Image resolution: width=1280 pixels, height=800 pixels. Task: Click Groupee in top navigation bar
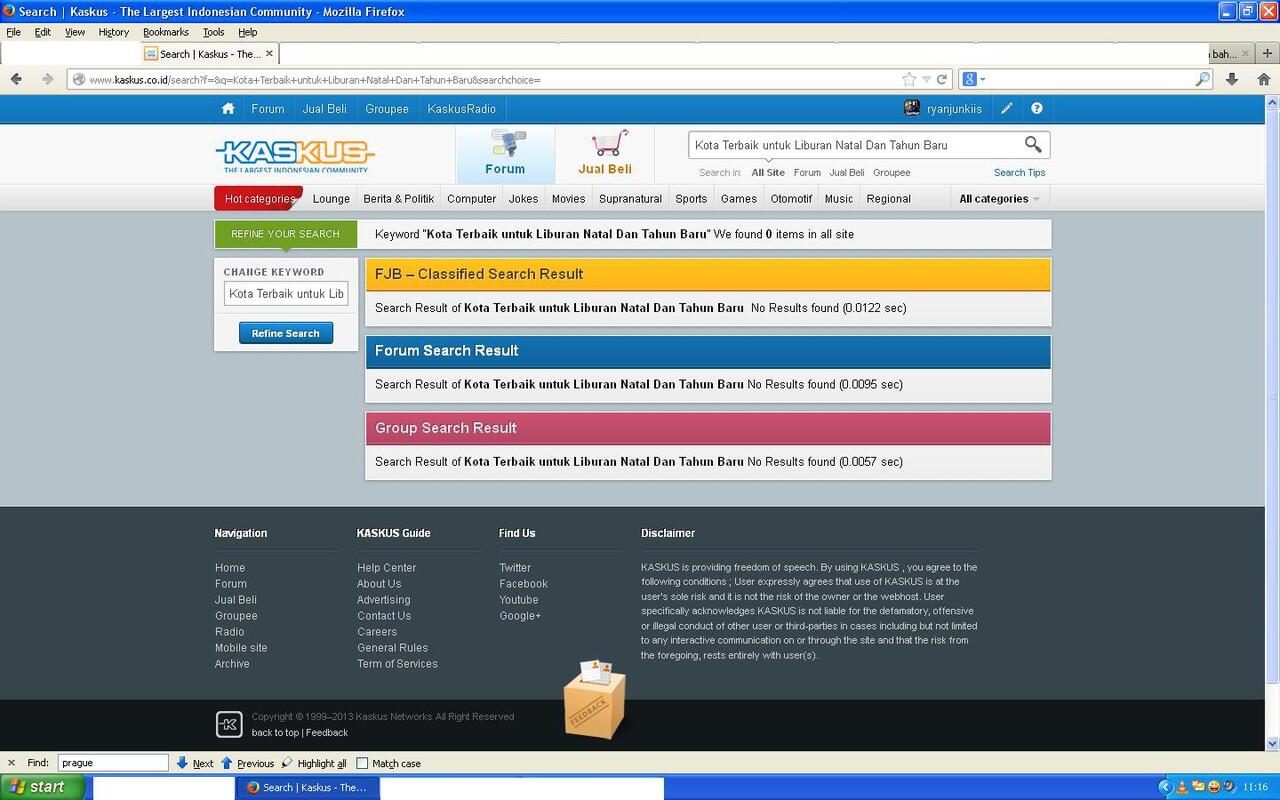click(x=387, y=109)
